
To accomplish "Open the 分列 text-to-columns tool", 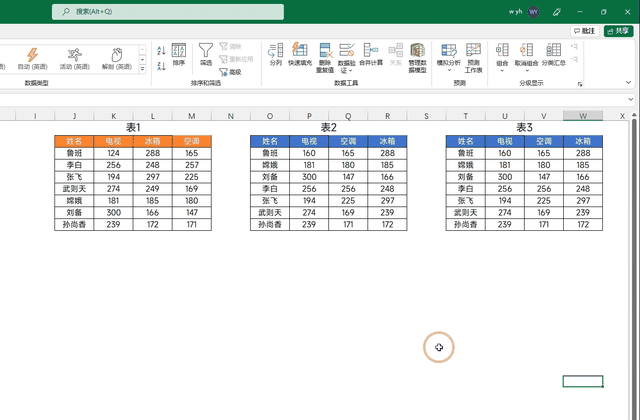I will click(276, 55).
